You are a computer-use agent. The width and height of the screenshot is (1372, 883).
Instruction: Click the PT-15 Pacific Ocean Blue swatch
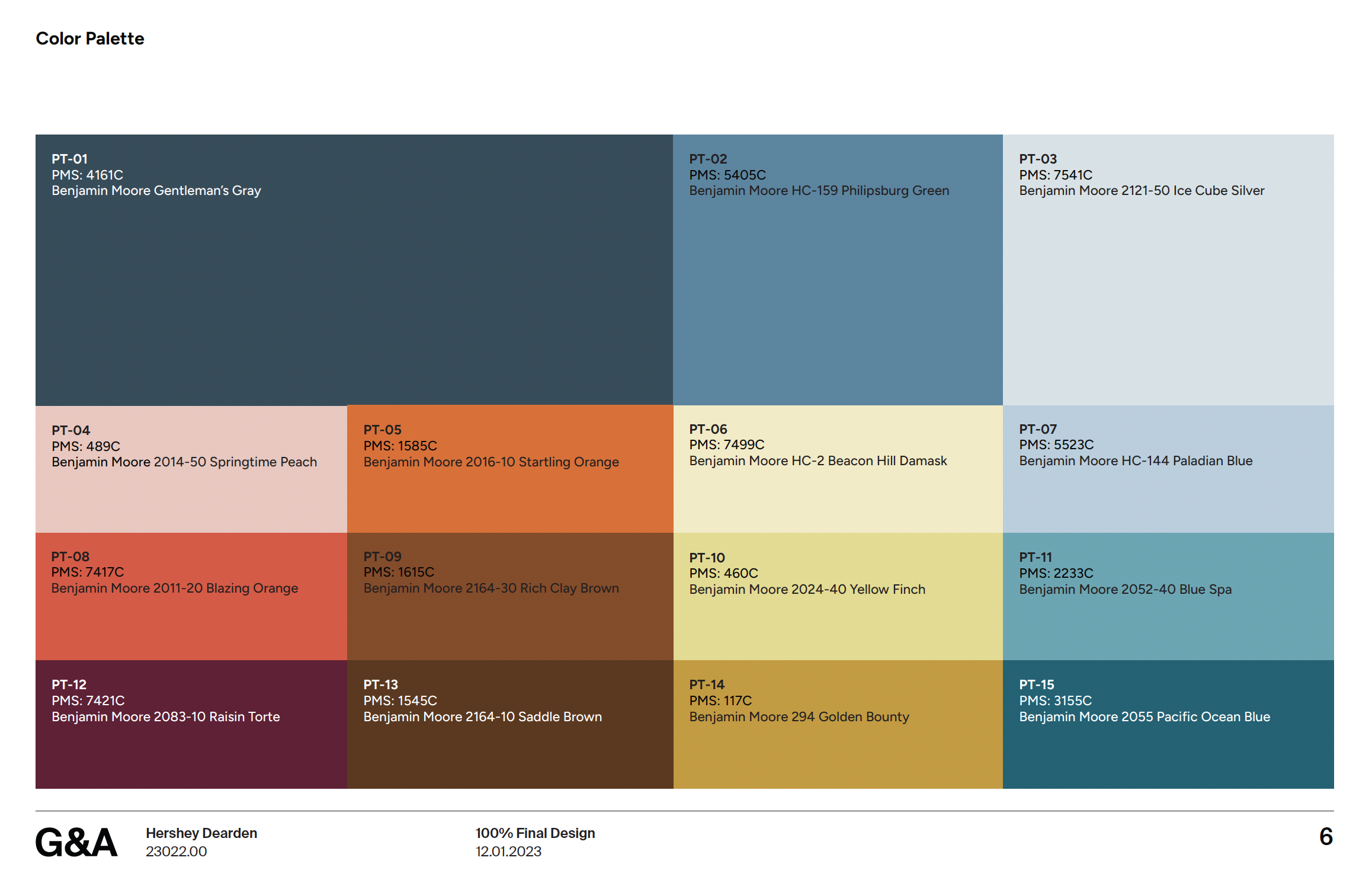click(1168, 724)
